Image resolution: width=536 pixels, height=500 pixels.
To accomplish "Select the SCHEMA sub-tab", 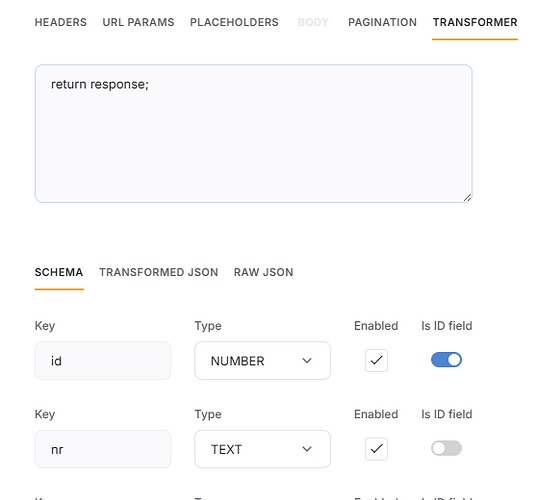I will point(59,272).
